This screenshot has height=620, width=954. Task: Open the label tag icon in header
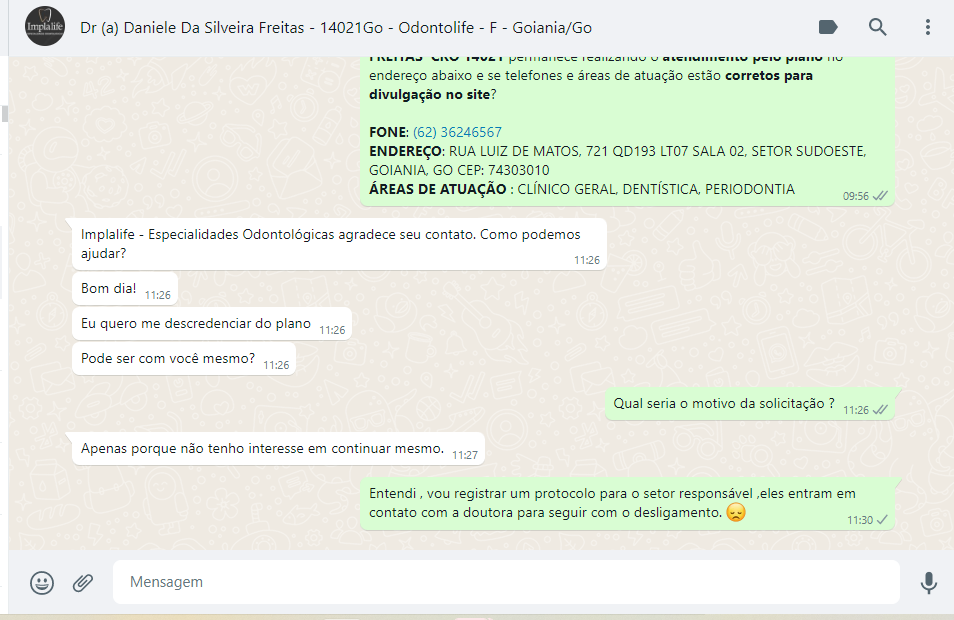(828, 27)
